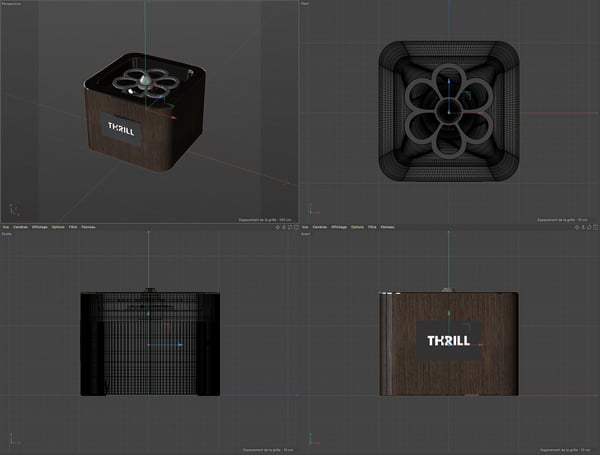600x455 pixels.
Task: Click the wireframe box in Droite viewport
Action: (149, 343)
